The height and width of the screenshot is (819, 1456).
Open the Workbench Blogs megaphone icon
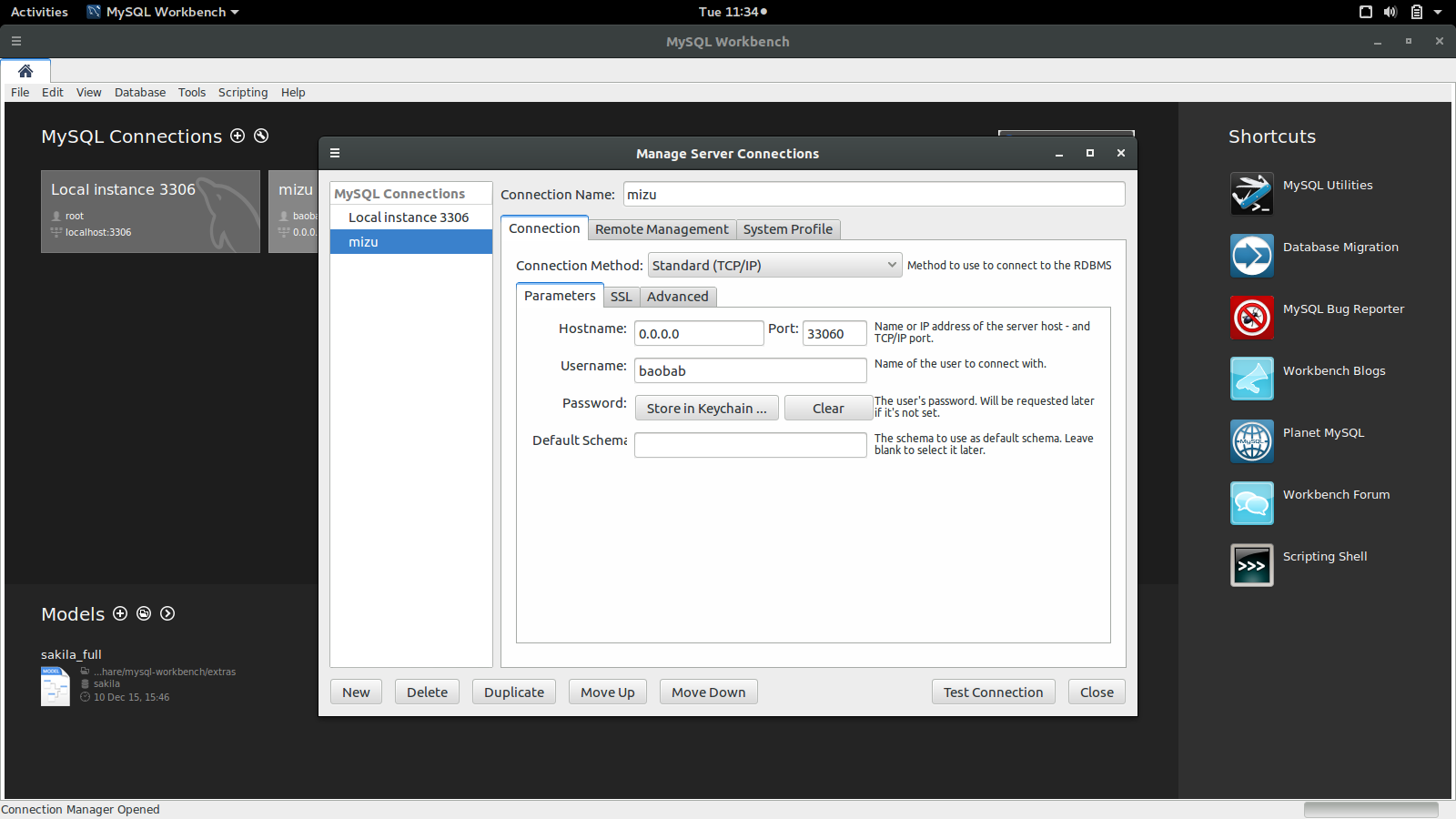click(x=1251, y=379)
